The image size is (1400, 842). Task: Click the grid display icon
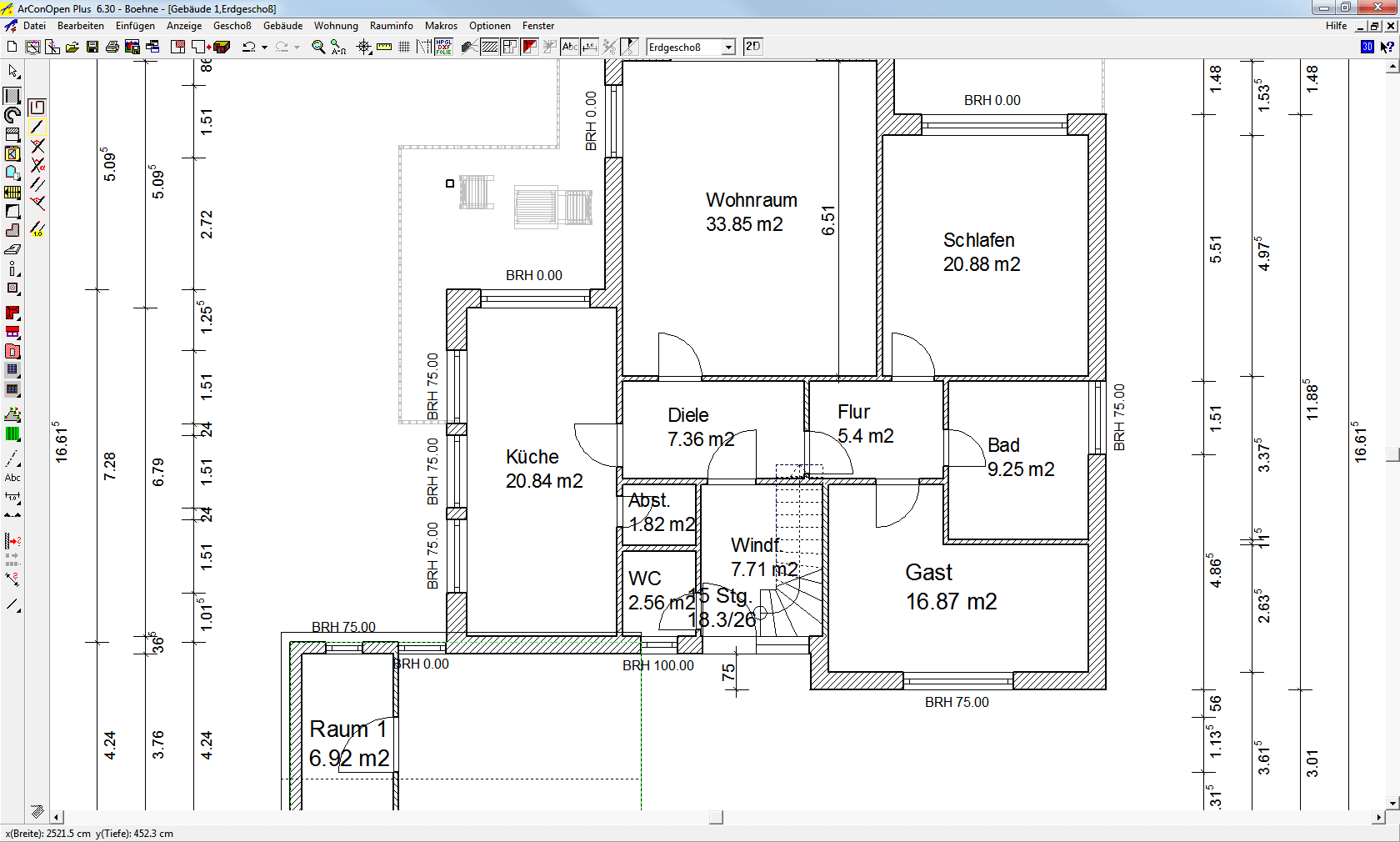tap(404, 47)
